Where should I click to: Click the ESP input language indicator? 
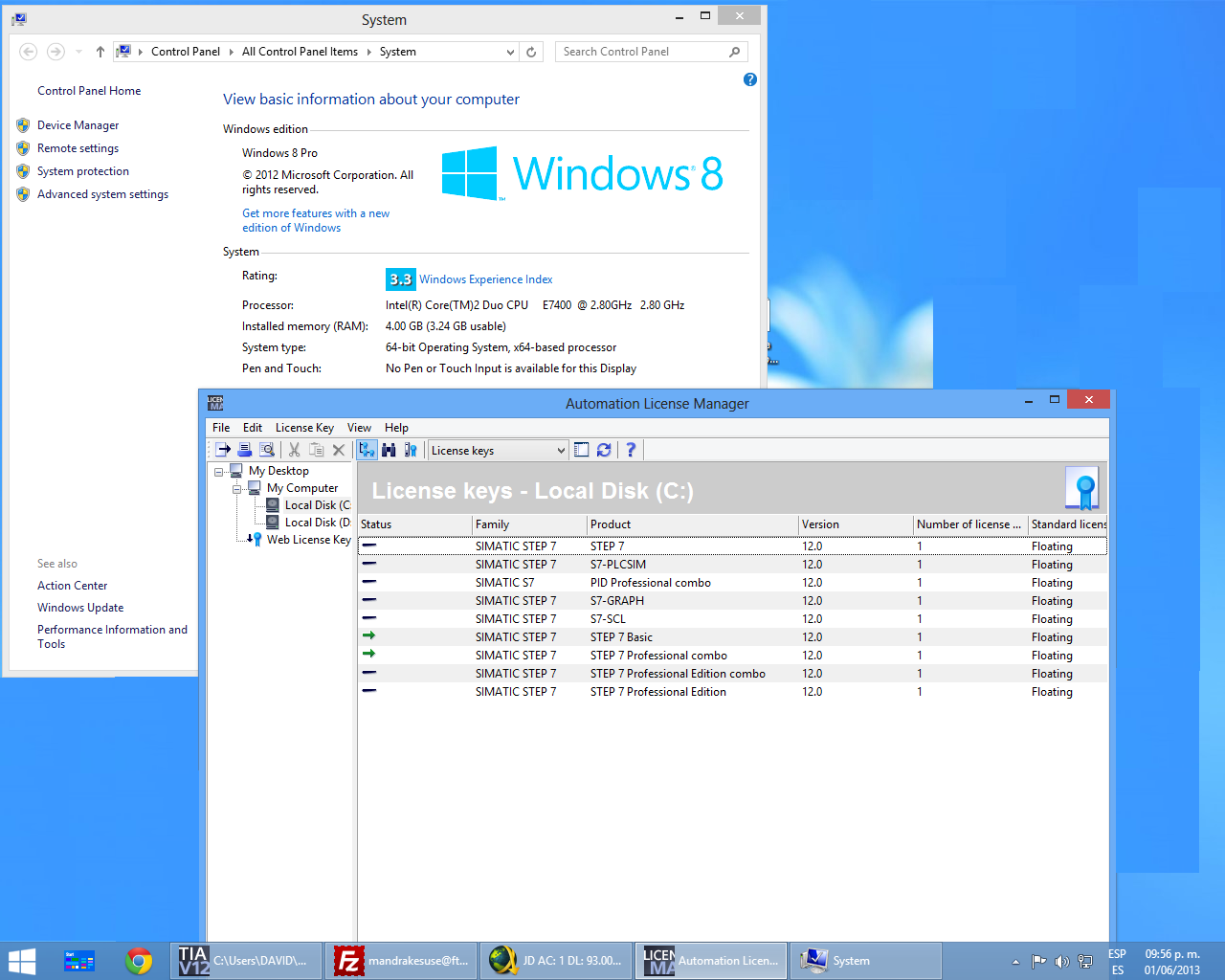(x=1118, y=954)
